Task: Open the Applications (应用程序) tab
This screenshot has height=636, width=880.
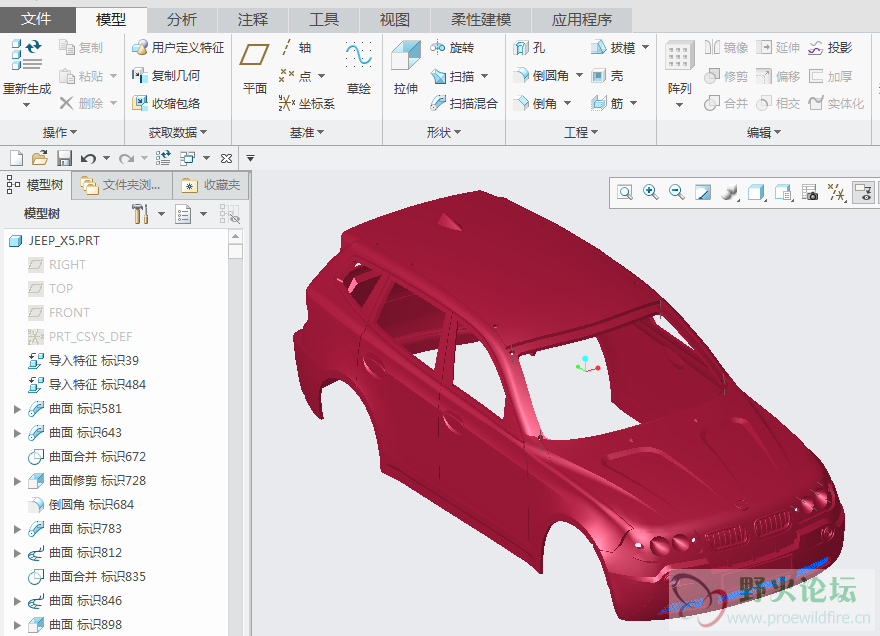Action: [581, 20]
